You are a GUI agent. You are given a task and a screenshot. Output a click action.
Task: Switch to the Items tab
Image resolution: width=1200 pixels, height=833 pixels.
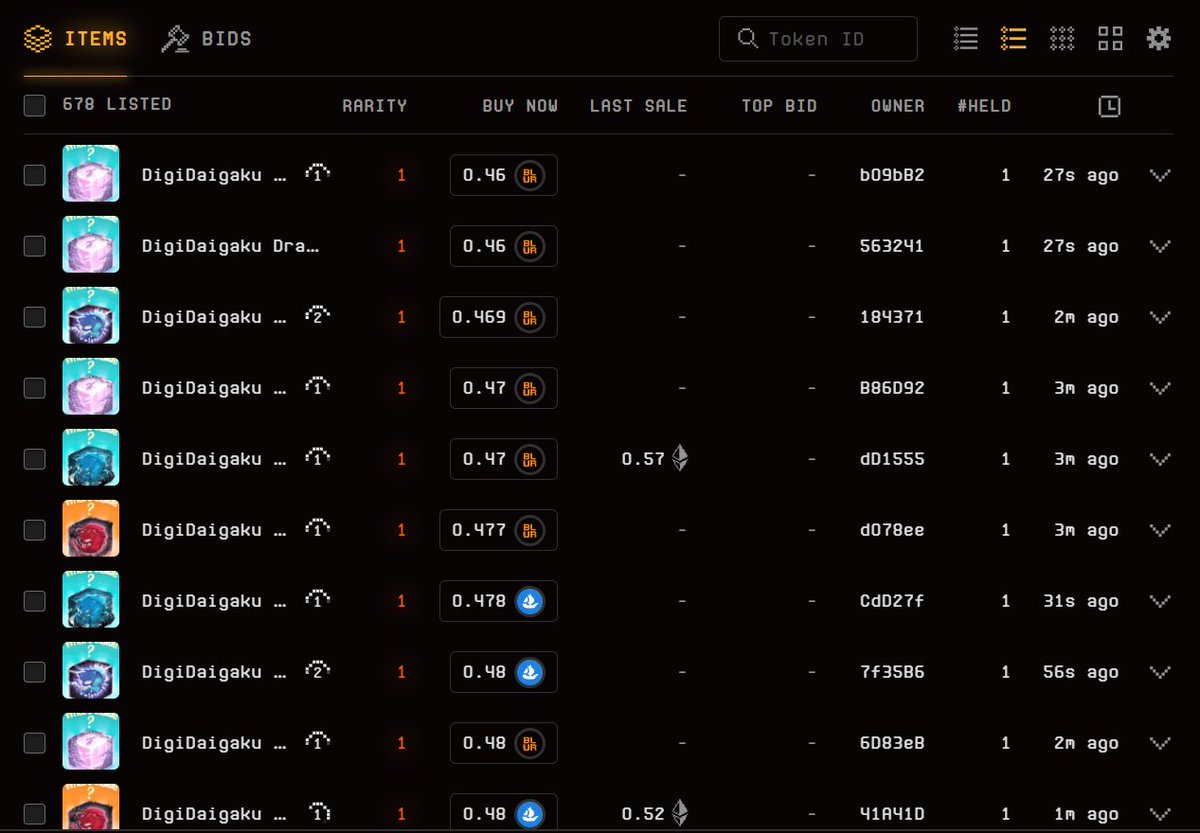[x=76, y=39]
